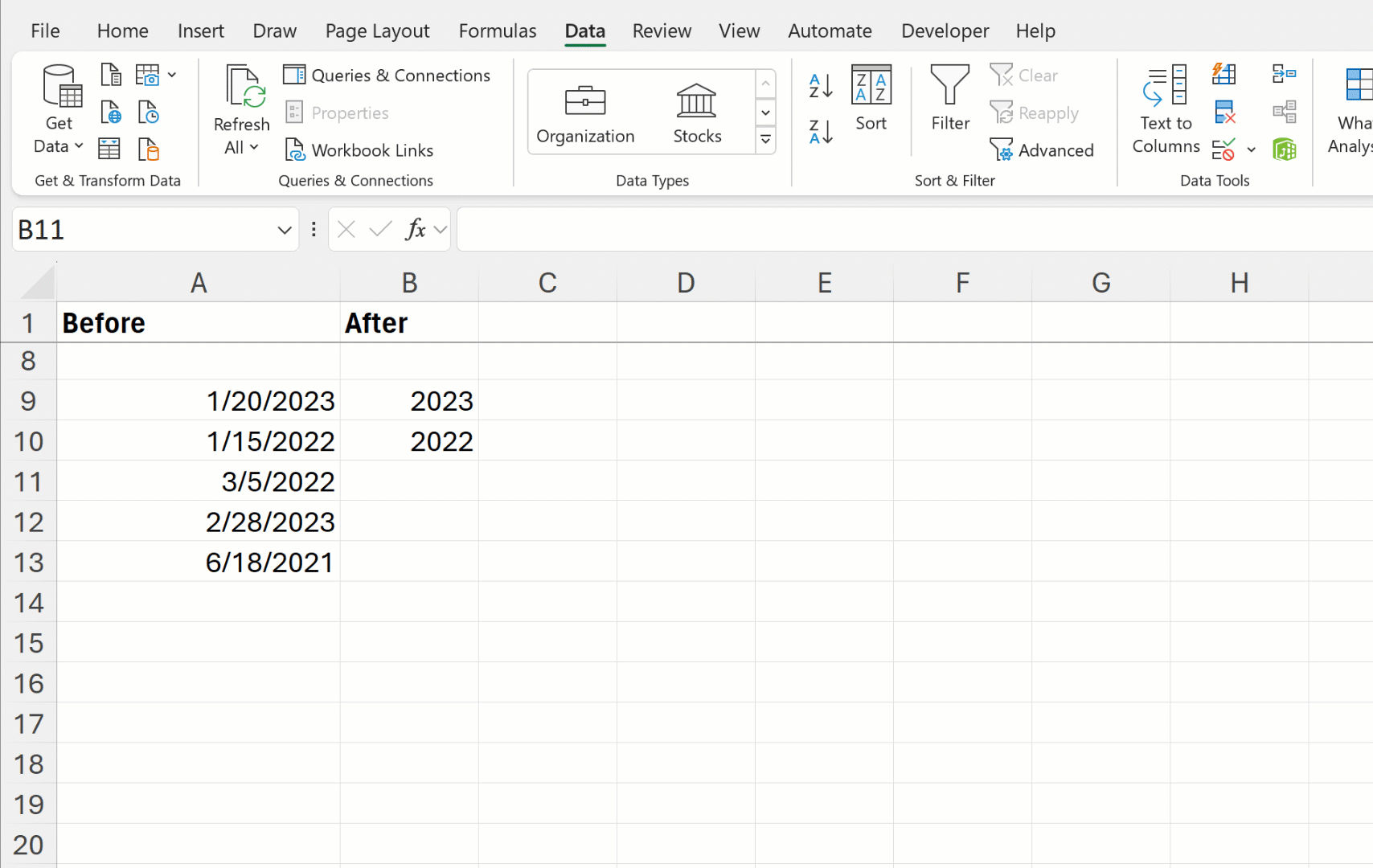The width and height of the screenshot is (1373, 868).
Task: Open the From Table/Range import icon
Action: [109, 148]
